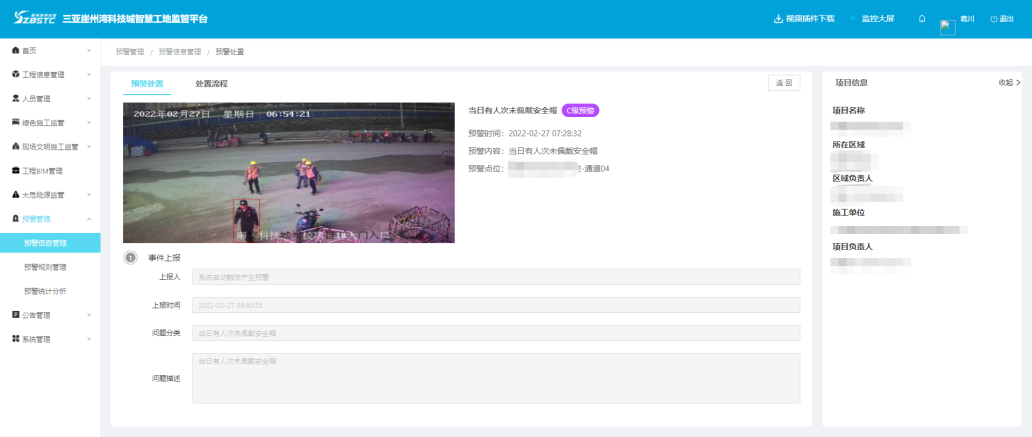Select the 预警规则管理 submenu item
The image size is (1032, 437).
tap(45, 267)
